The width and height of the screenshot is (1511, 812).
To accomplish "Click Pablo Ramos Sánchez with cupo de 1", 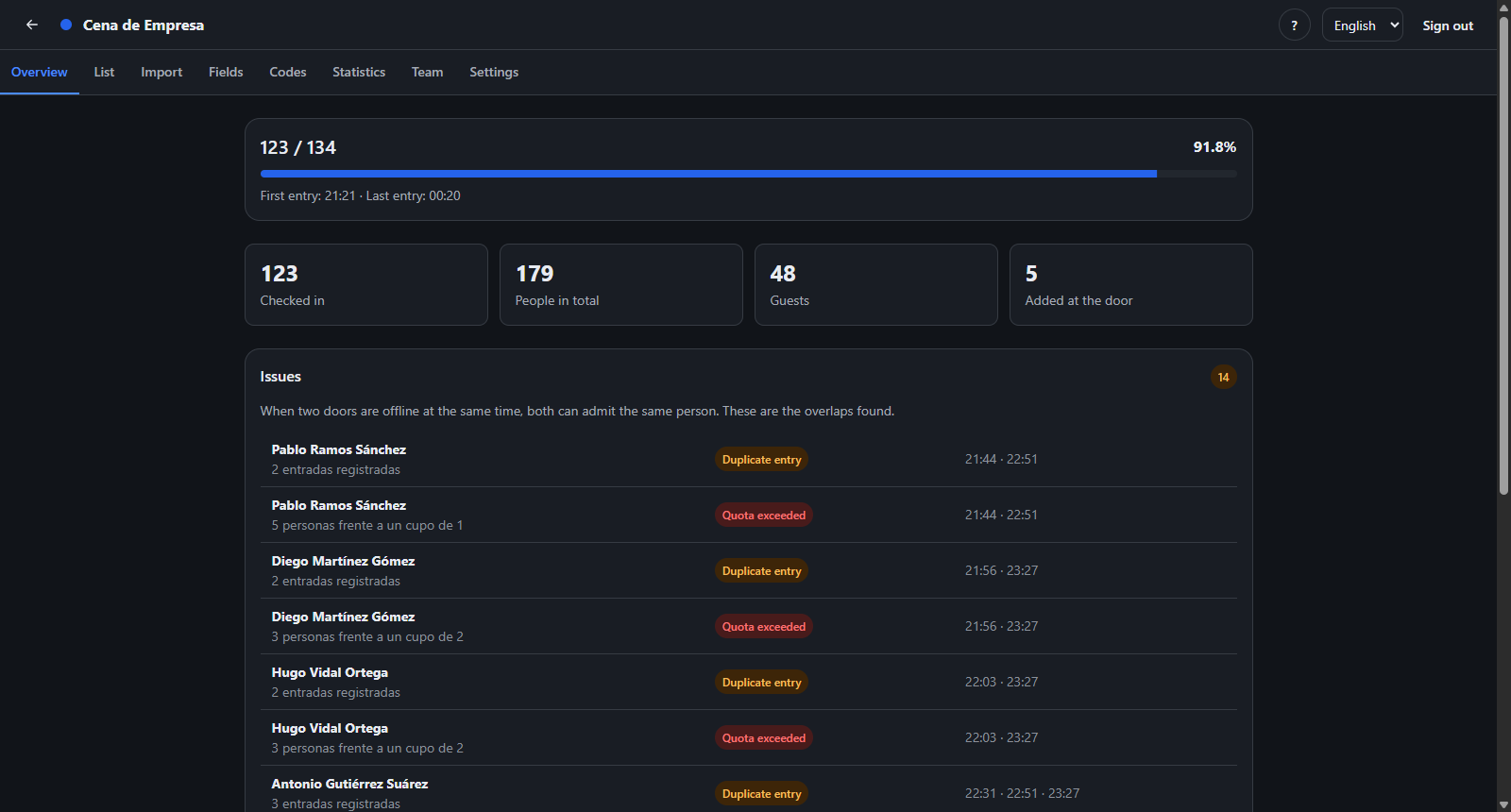I will click(748, 515).
